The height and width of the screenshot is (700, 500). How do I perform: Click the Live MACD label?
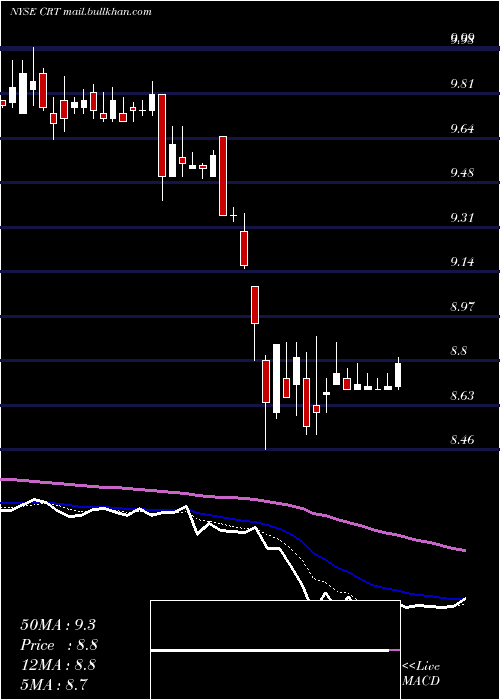tap(421, 674)
